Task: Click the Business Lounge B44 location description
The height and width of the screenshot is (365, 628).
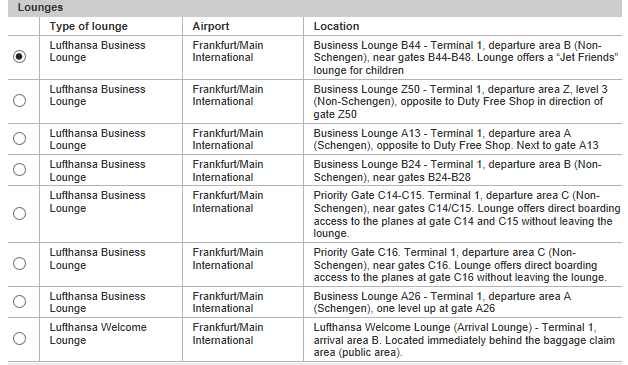Action: point(466,58)
